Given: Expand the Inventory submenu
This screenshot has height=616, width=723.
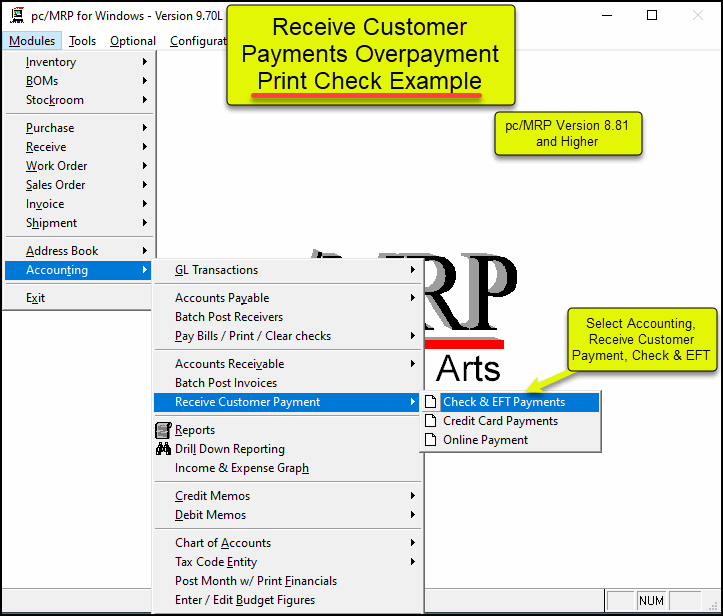Looking at the screenshot, I should (51, 62).
